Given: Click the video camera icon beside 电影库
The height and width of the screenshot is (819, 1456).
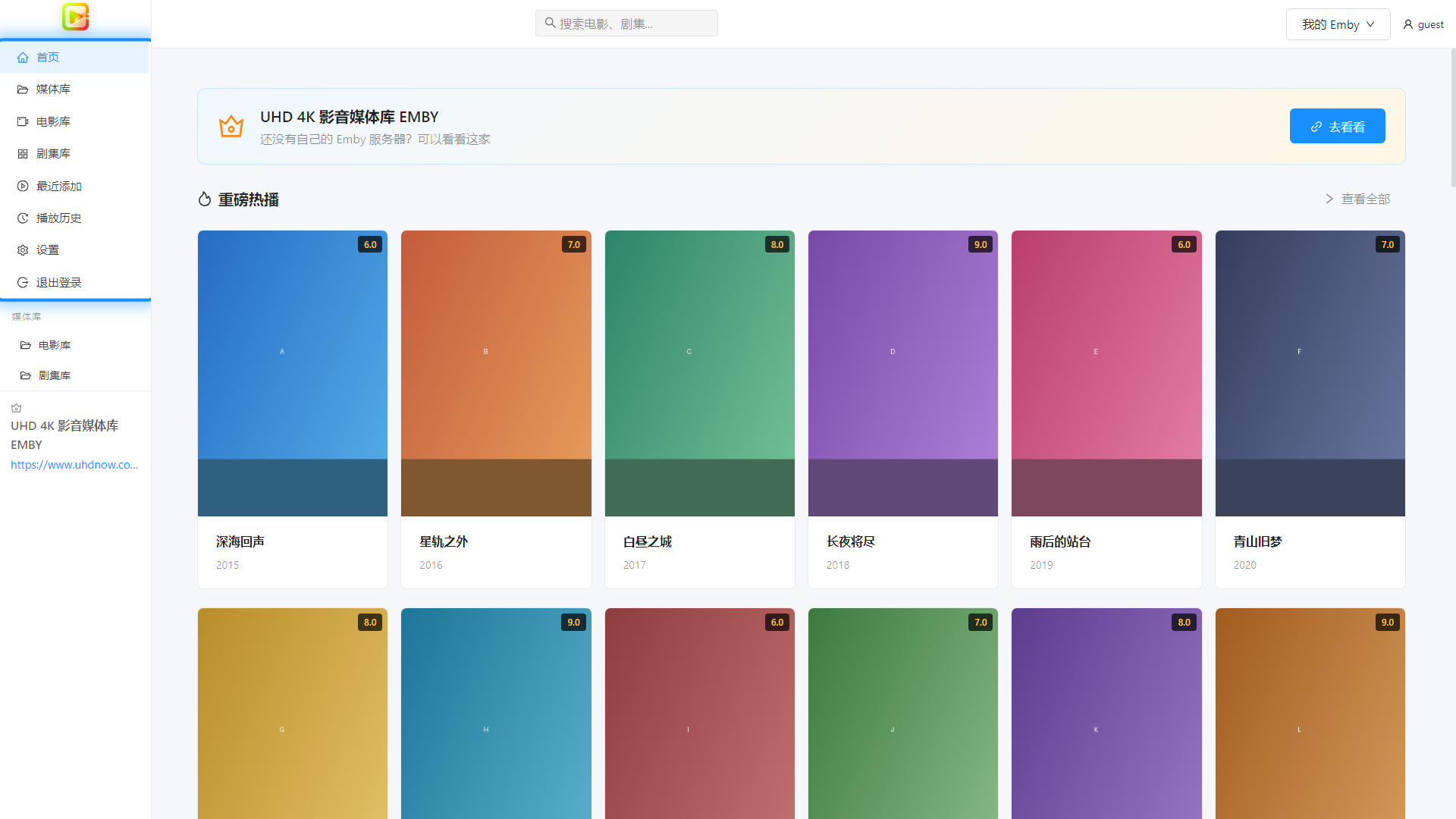Looking at the screenshot, I should pos(23,121).
